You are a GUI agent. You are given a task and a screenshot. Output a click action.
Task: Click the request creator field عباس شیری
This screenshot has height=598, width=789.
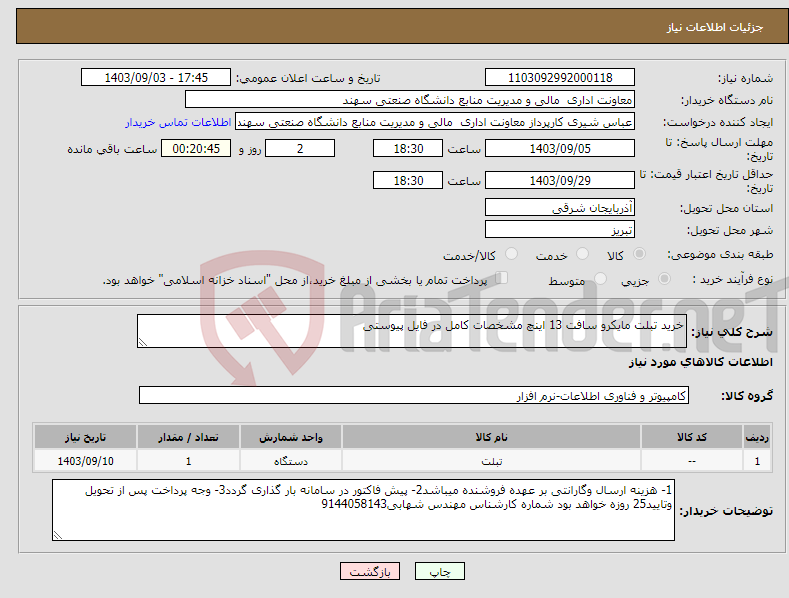[435, 122]
